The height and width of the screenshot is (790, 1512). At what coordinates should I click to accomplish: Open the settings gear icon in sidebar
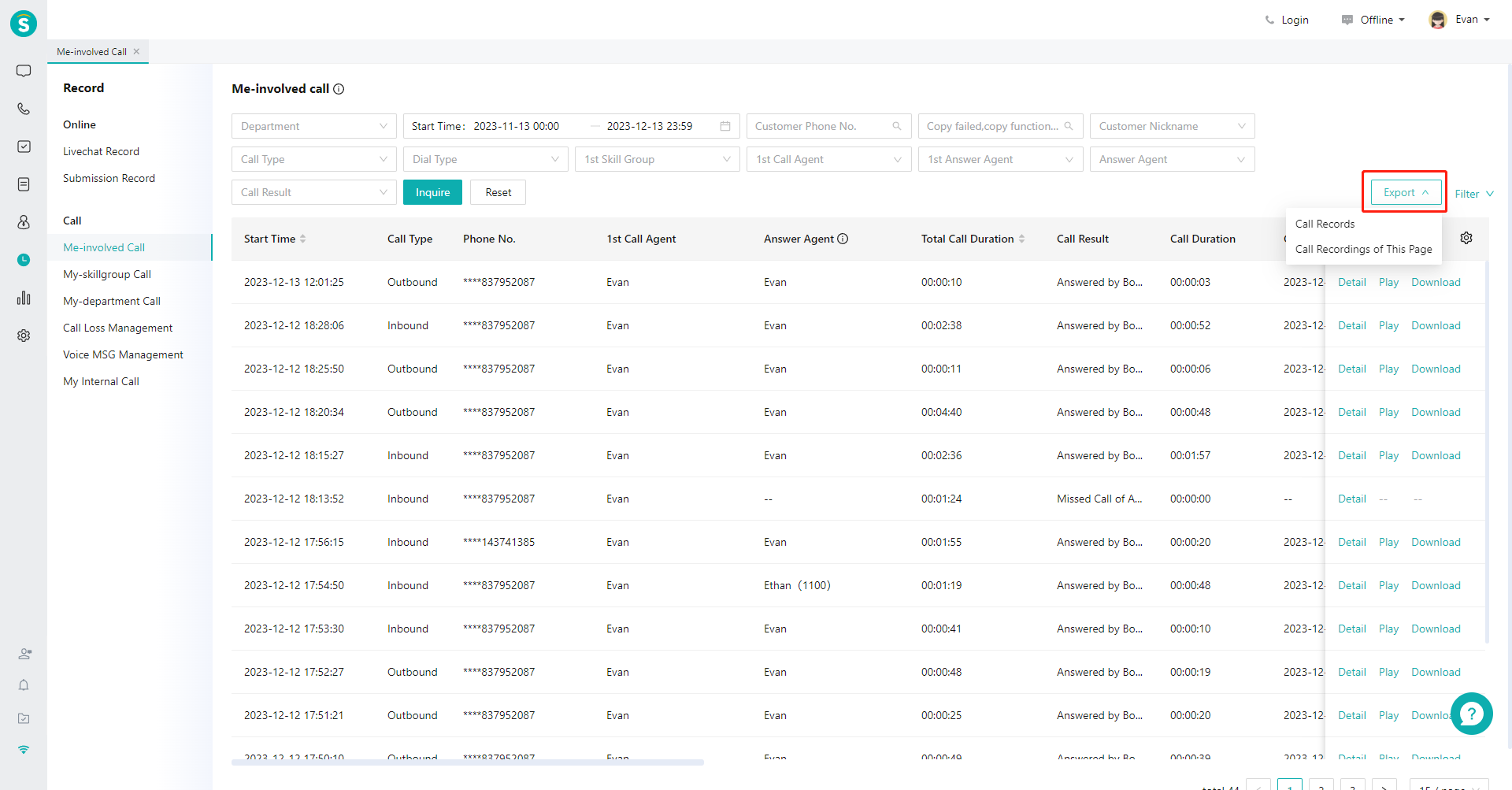[x=24, y=336]
